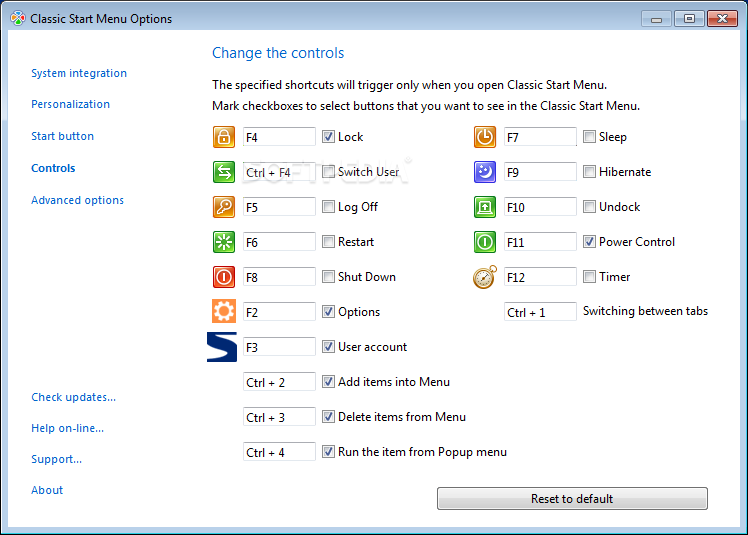Screen dimensions: 748x535
Task: Click the green Switch User arrows icon
Action: (x=224, y=172)
